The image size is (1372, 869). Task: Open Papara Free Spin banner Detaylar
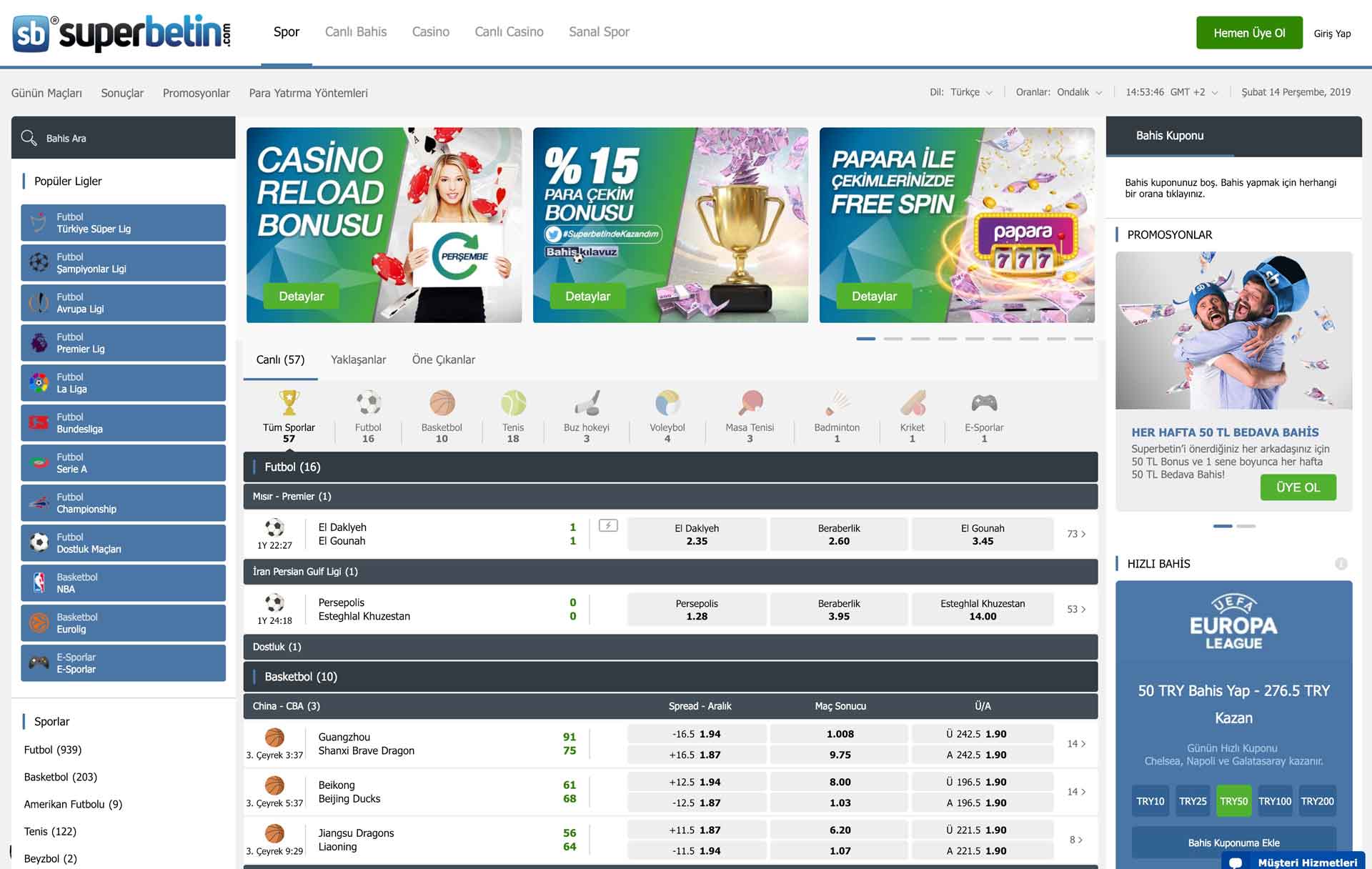point(874,297)
